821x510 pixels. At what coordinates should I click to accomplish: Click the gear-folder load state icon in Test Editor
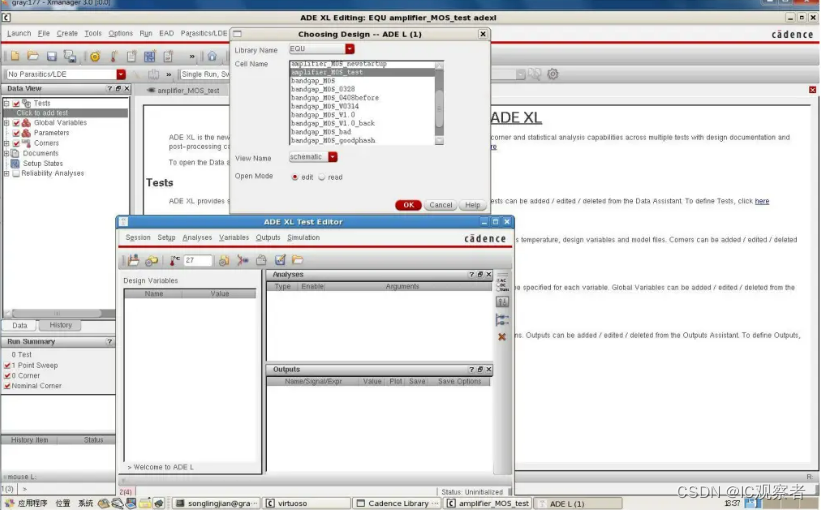(x=152, y=260)
